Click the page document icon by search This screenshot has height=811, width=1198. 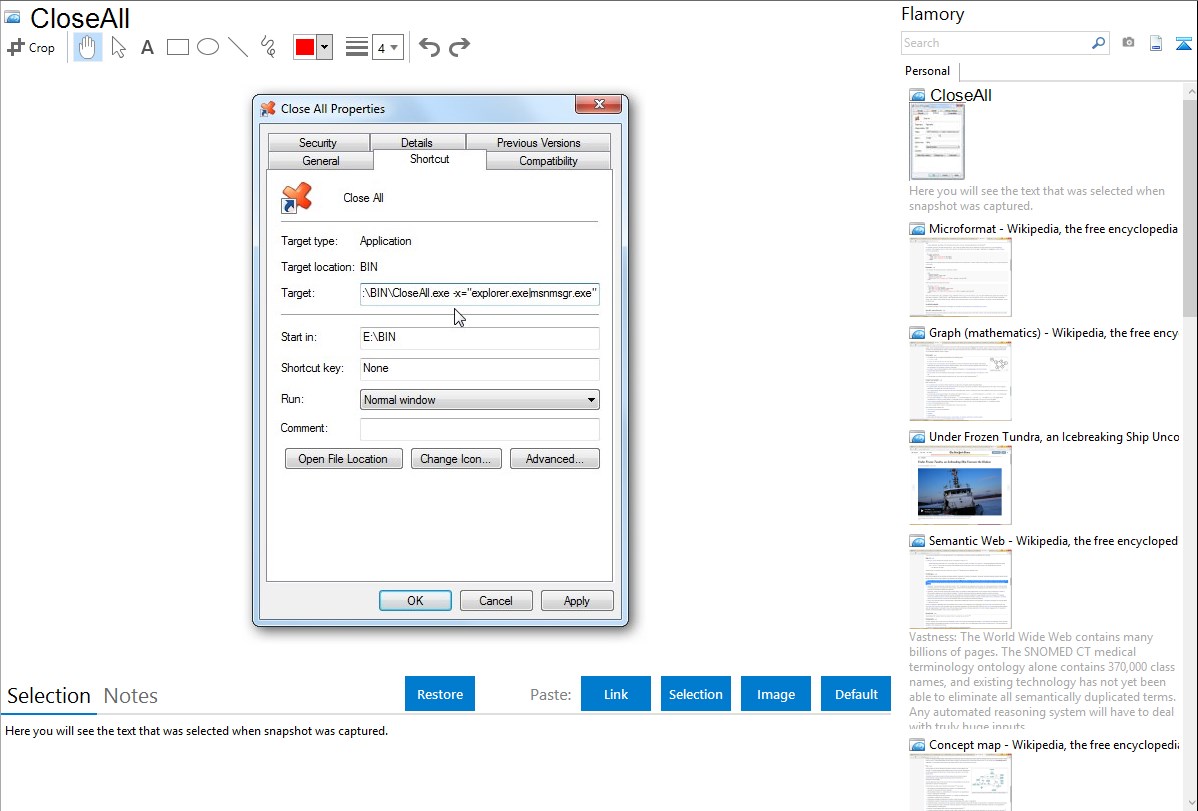pos(1156,43)
